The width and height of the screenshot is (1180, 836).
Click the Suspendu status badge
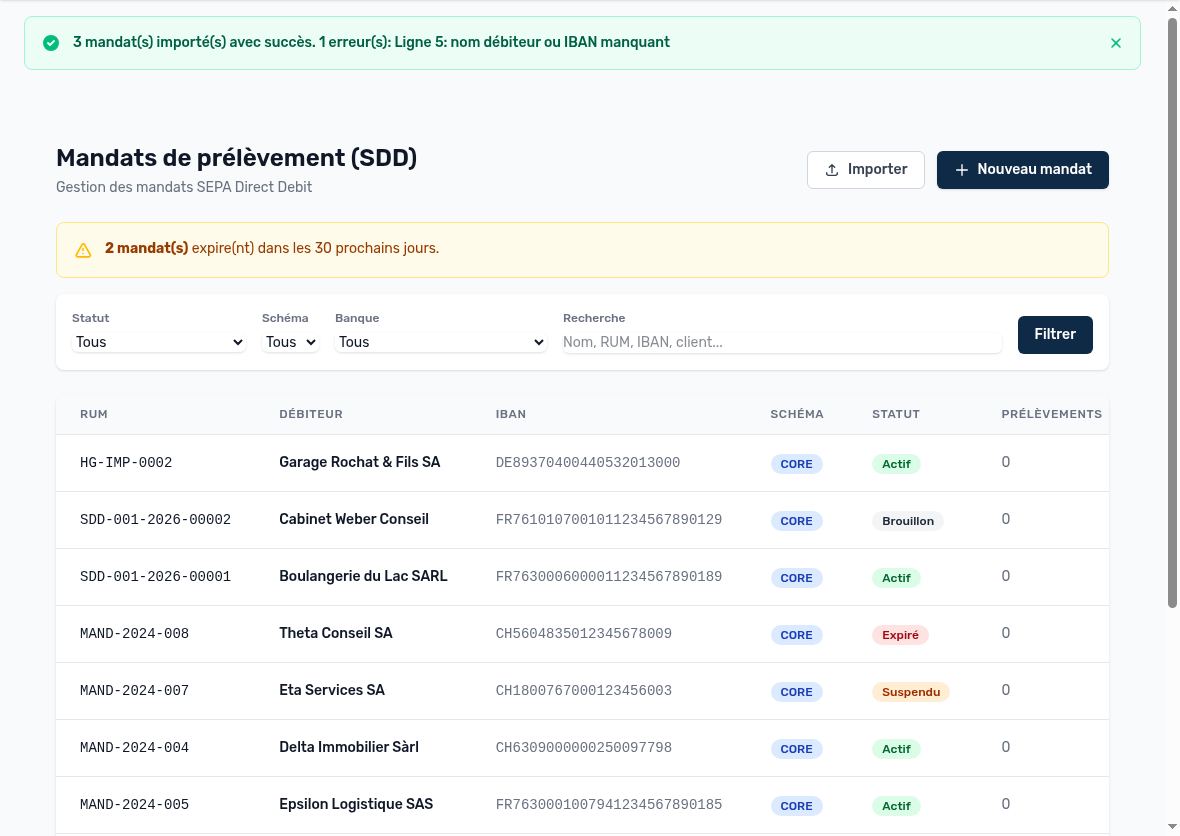(911, 692)
